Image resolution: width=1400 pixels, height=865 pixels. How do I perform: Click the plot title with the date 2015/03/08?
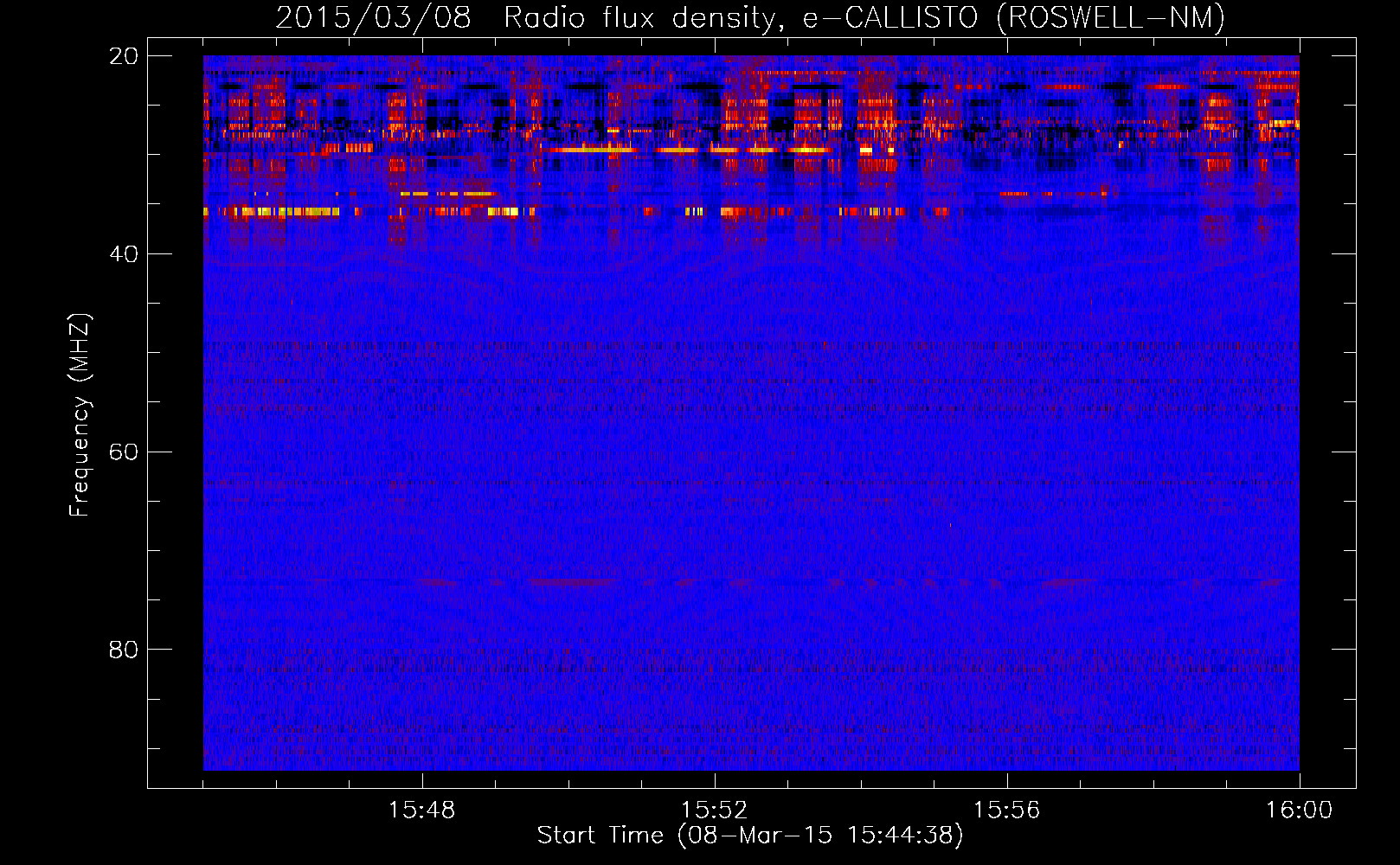pyautogui.click(x=750, y=17)
